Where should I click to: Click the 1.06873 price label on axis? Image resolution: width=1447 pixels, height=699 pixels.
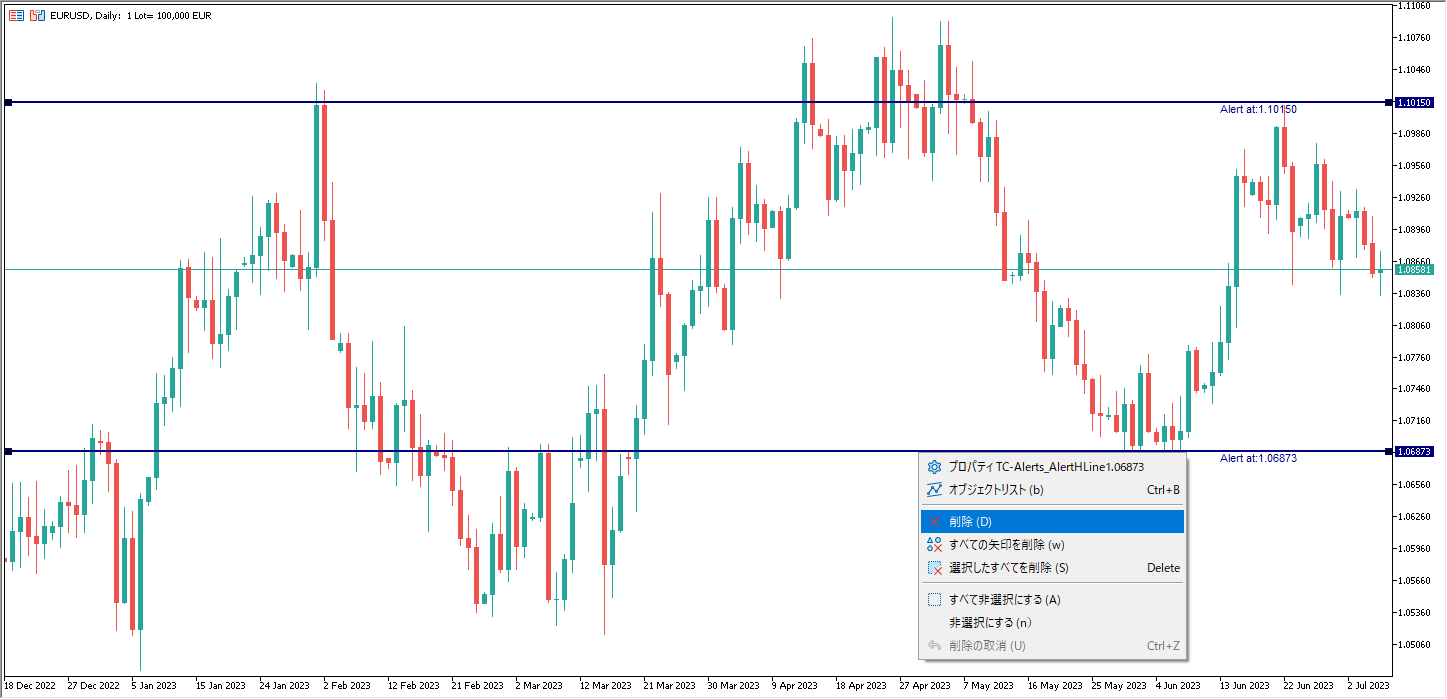tap(1415, 452)
